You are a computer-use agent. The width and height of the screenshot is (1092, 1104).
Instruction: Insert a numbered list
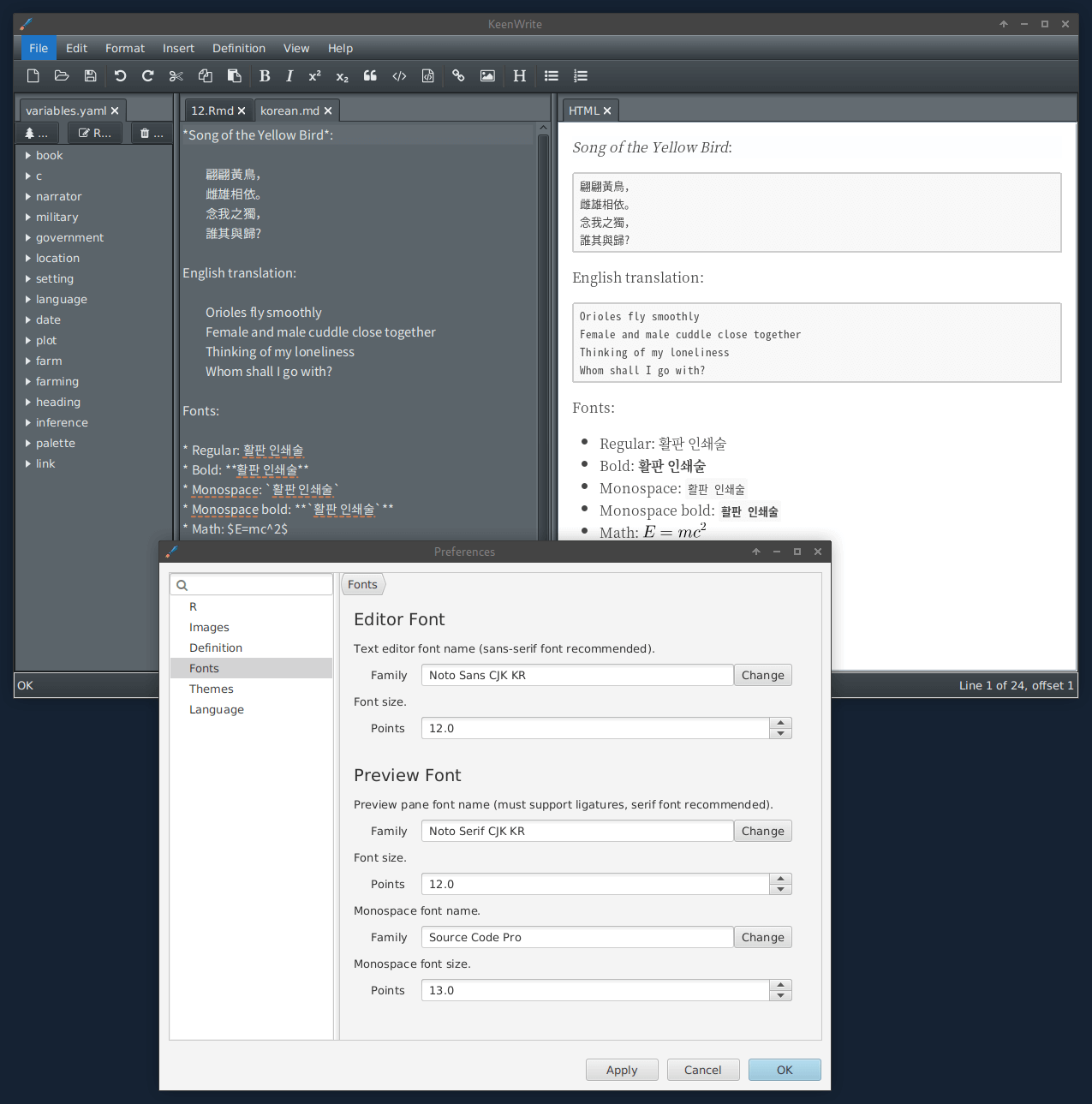point(581,76)
